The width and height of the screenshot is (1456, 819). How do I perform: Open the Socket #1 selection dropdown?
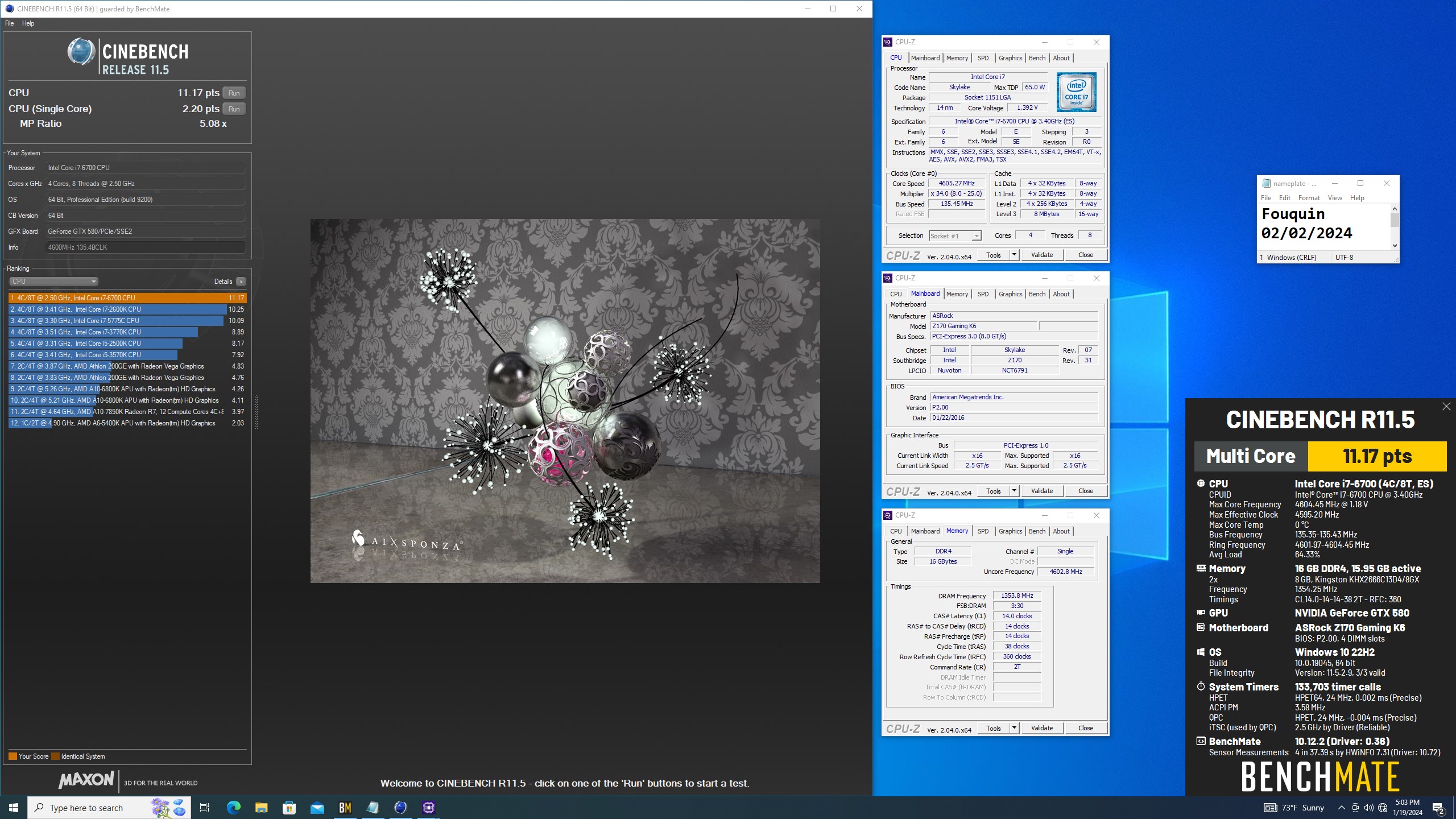pos(955,235)
